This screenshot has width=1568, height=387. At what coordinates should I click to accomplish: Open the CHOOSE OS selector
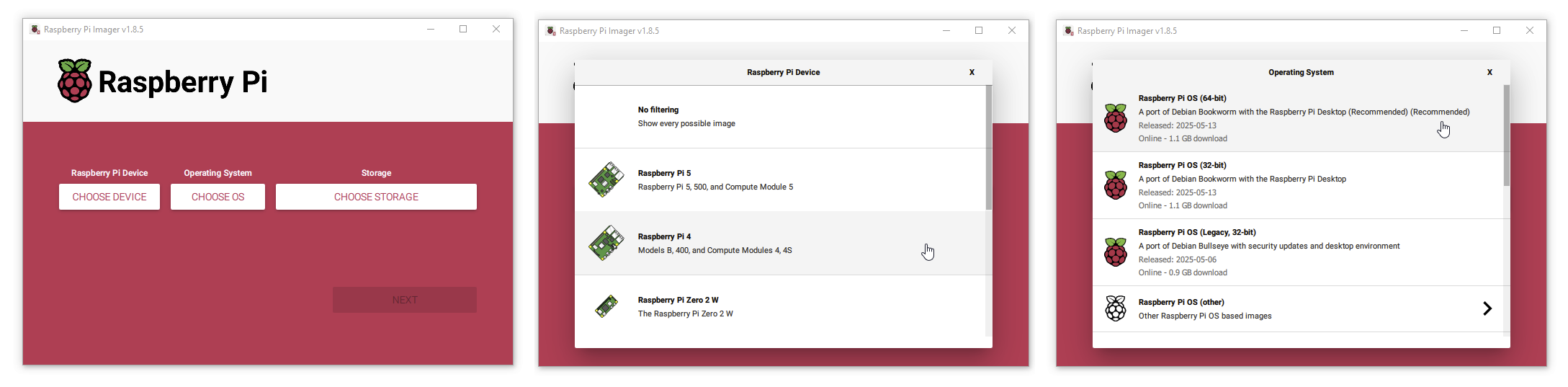click(218, 197)
